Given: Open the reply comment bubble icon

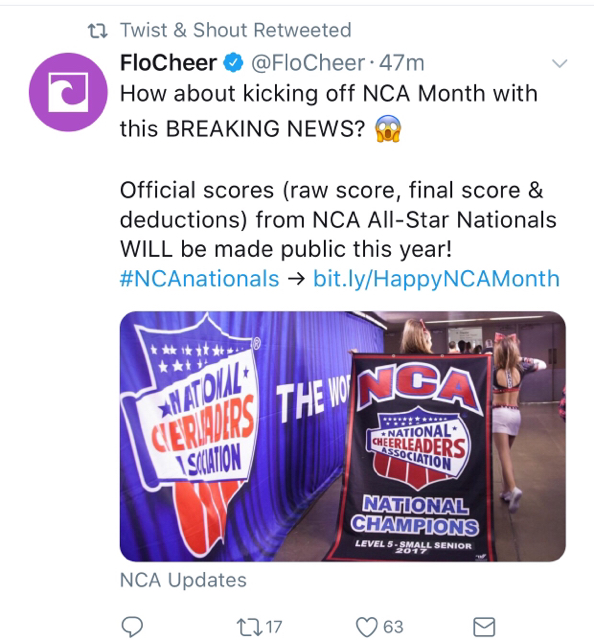Looking at the screenshot, I should pyautogui.click(x=132, y=626).
